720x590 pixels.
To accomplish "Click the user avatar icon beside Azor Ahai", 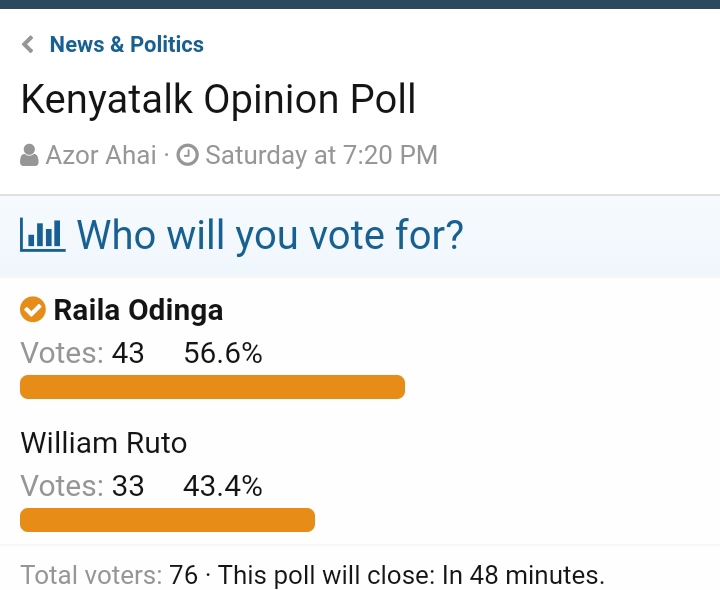I will coord(29,155).
